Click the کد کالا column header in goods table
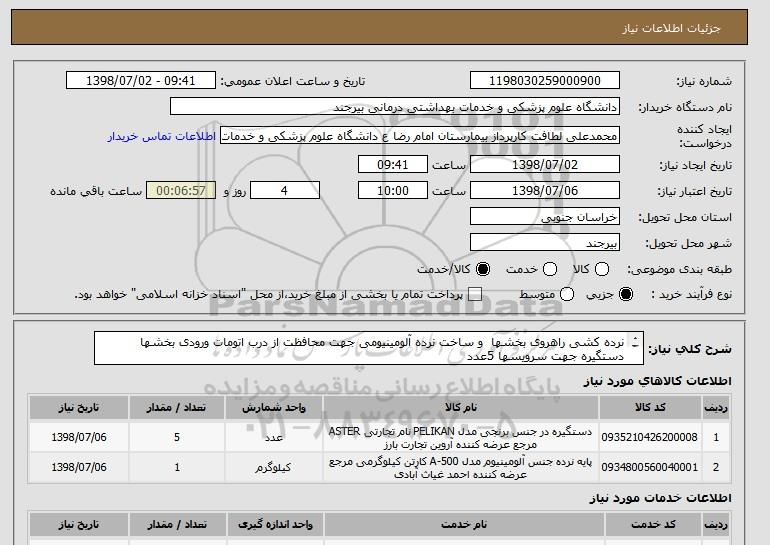This screenshot has height=545, width=770. coord(650,408)
